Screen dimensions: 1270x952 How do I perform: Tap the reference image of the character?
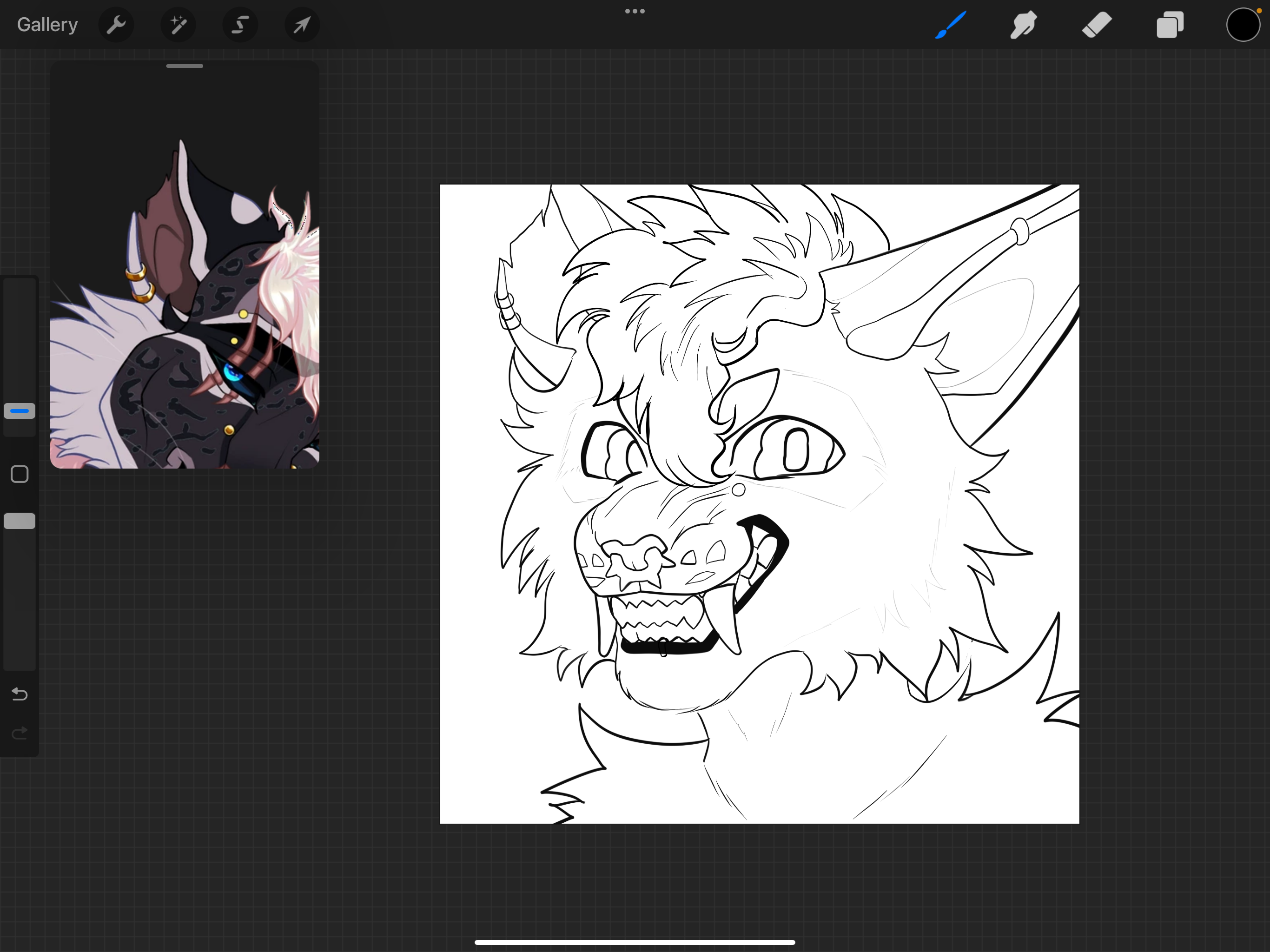pyautogui.click(x=184, y=322)
